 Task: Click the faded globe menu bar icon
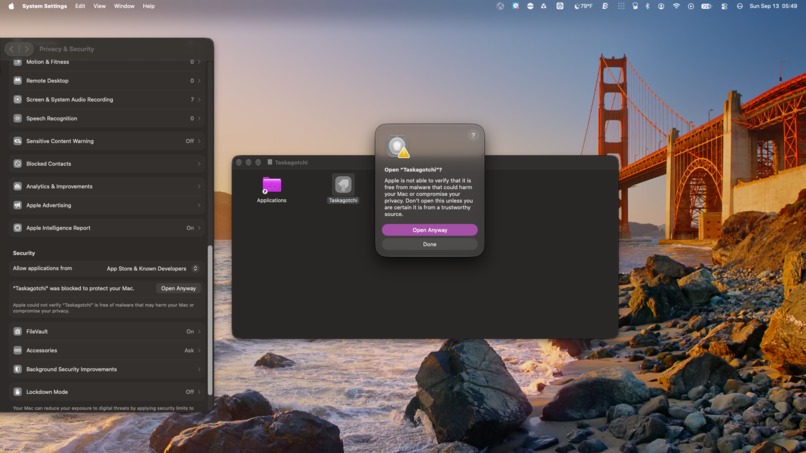click(x=500, y=6)
